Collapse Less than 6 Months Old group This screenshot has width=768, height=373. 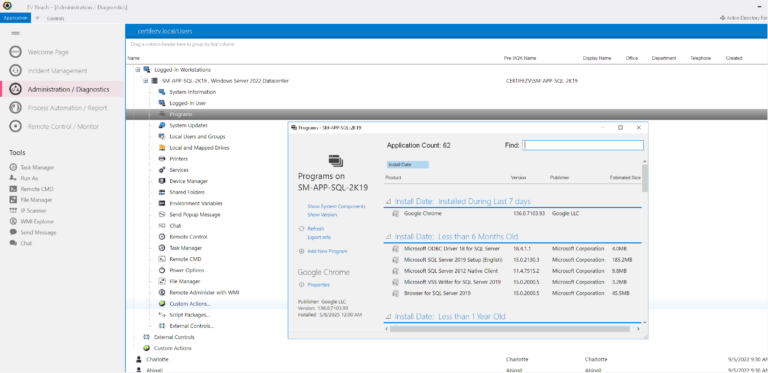click(388, 236)
